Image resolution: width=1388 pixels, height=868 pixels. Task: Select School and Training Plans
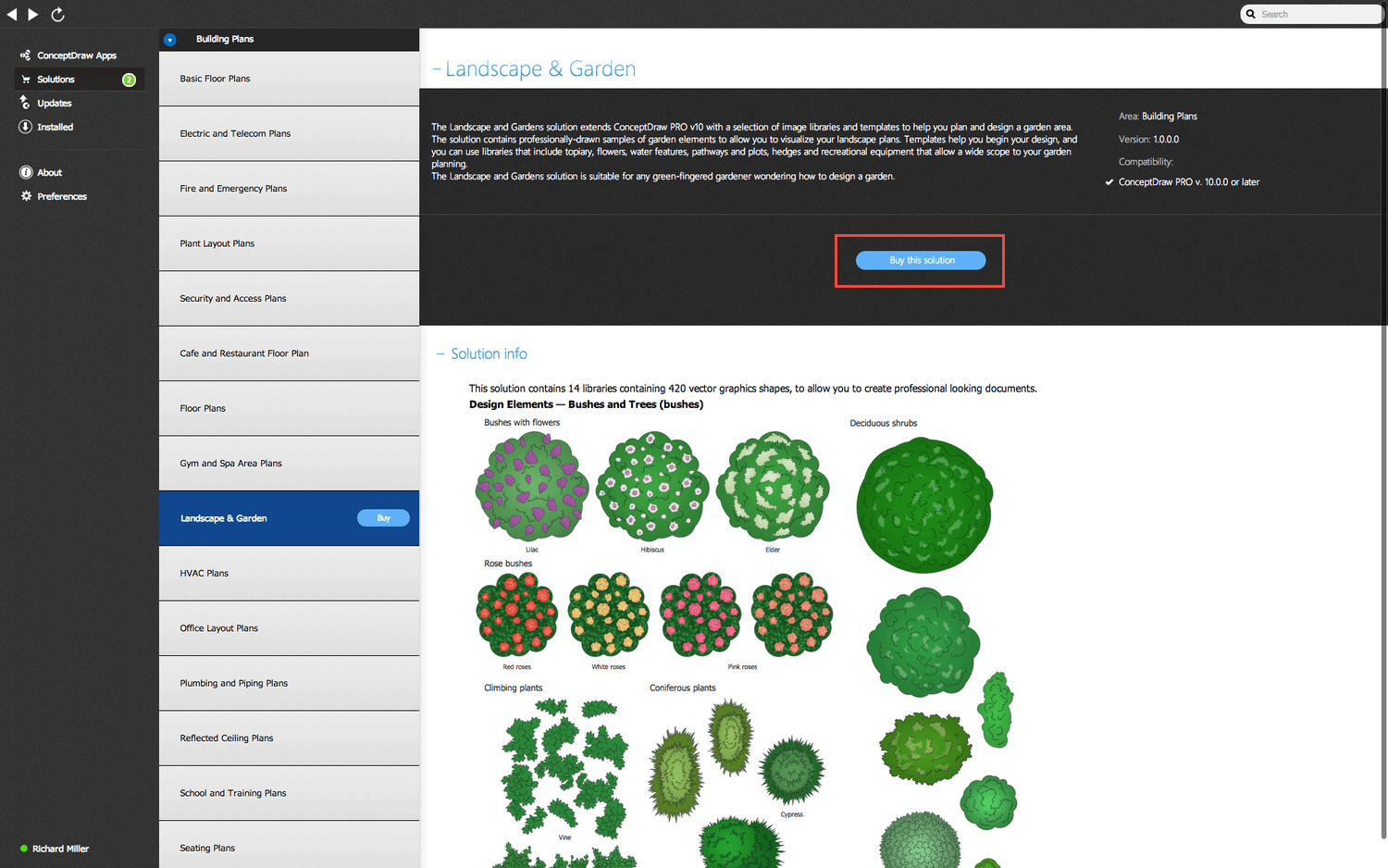tap(289, 793)
